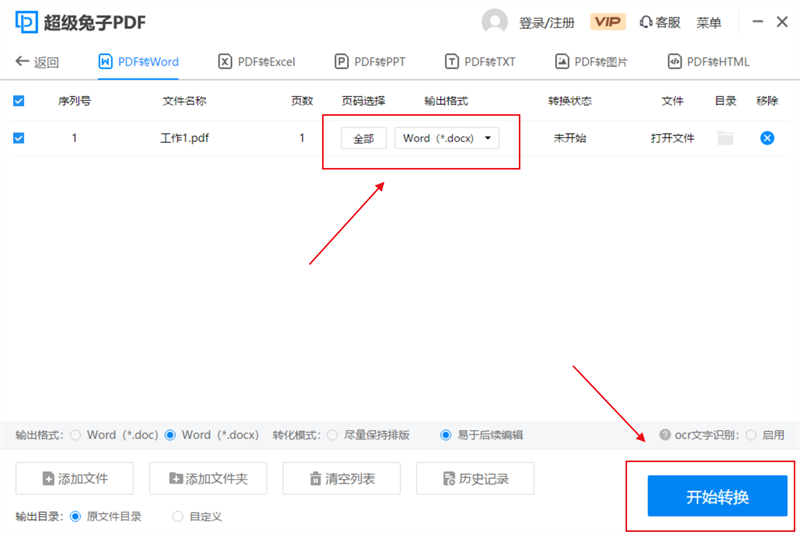Click the 输出格式 column header
The image size is (800, 535).
pyautogui.click(x=446, y=101)
